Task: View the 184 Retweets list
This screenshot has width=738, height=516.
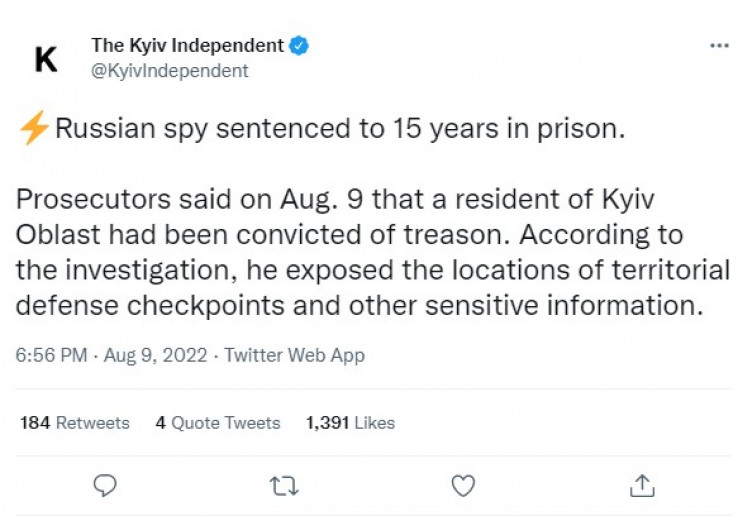Action: (75, 423)
